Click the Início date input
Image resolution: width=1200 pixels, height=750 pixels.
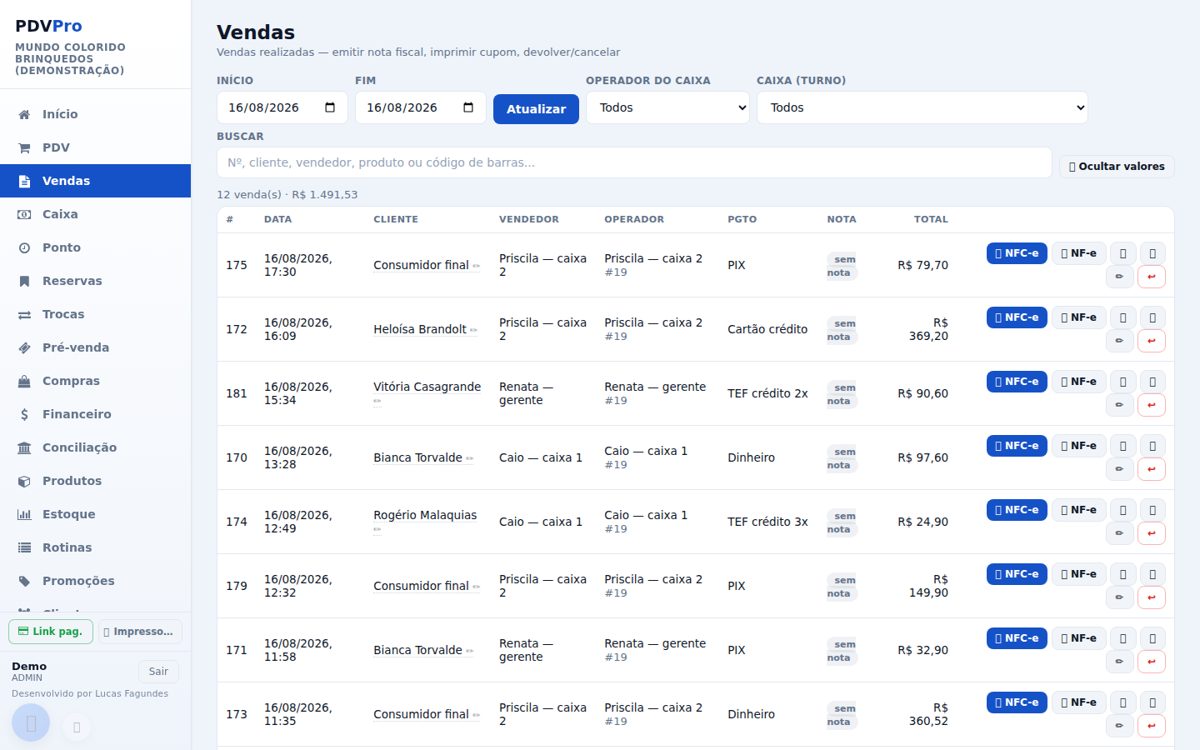pyautogui.click(x=282, y=108)
